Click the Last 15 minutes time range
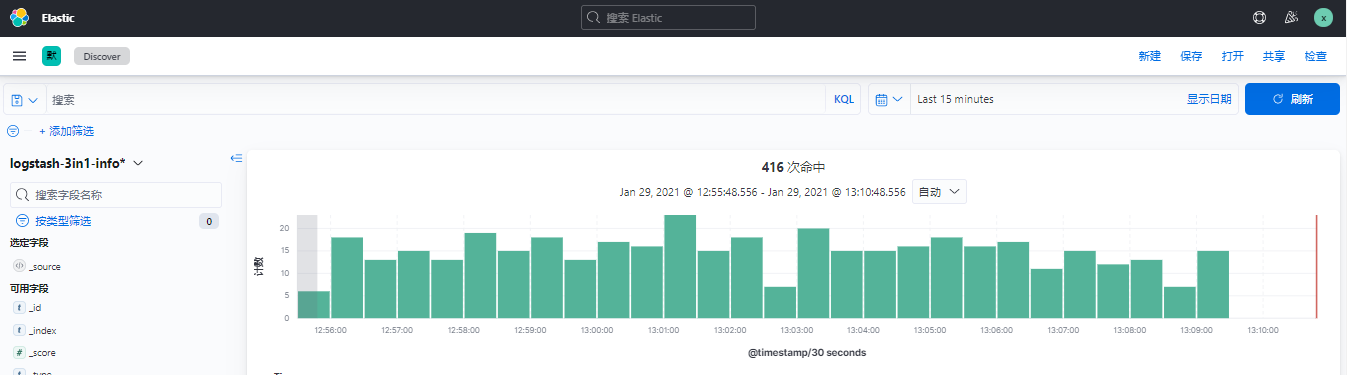The width and height of the screenshot is (1347, 375). [x=955, y=100]
